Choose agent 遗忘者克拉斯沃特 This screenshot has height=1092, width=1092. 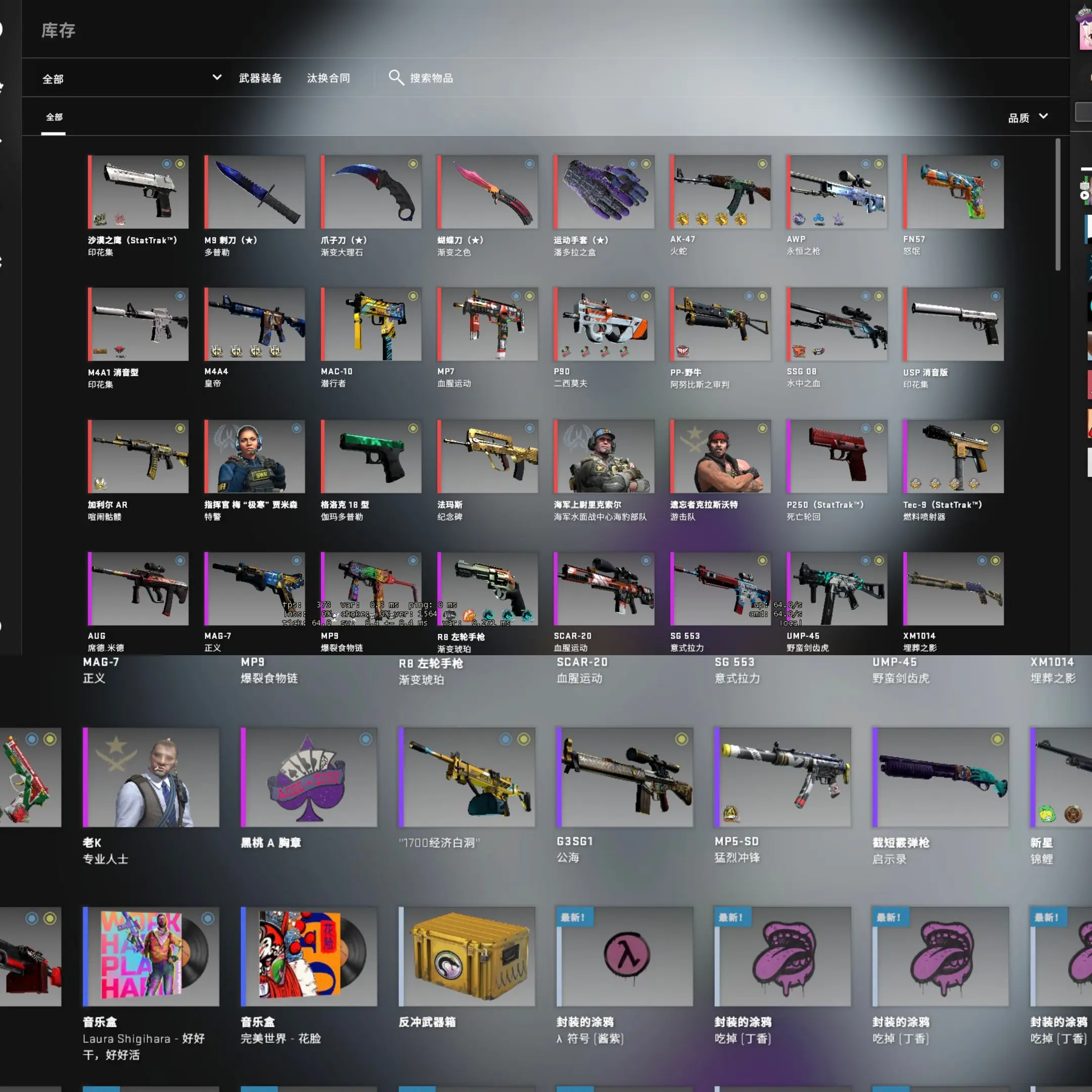click(720, 457)
